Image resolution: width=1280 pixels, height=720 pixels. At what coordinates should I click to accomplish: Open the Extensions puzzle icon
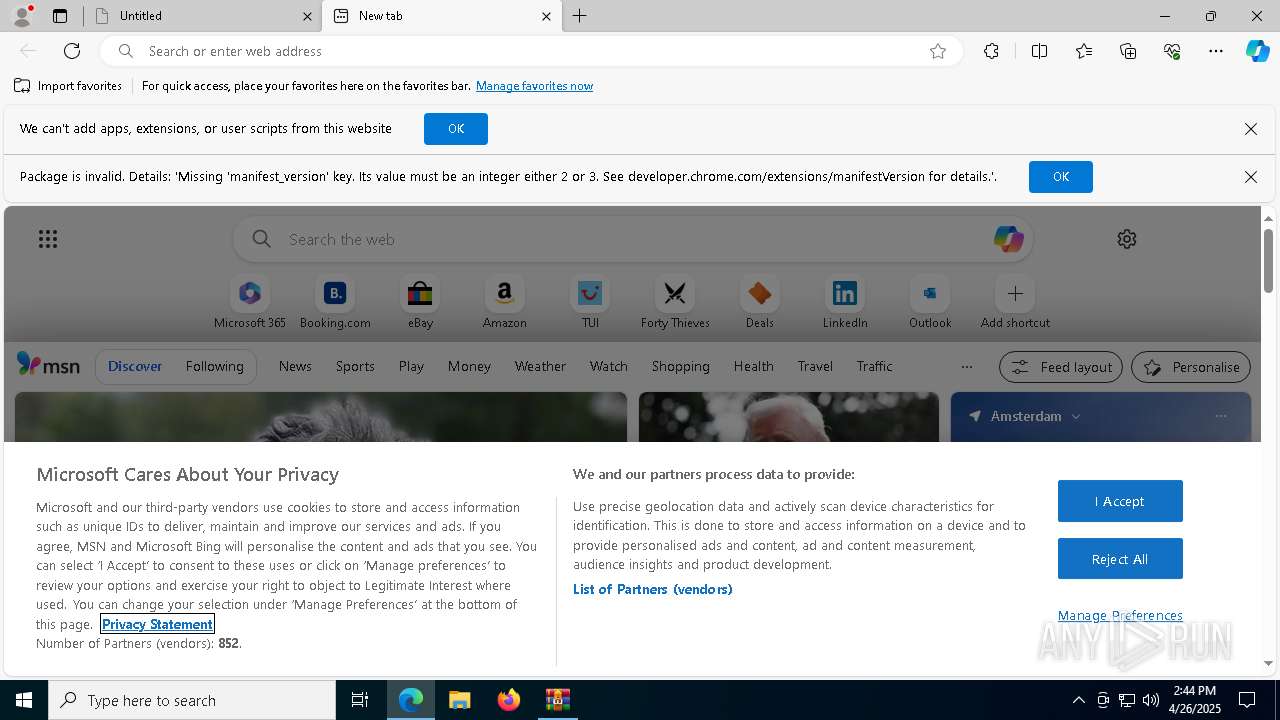point(991,51)
